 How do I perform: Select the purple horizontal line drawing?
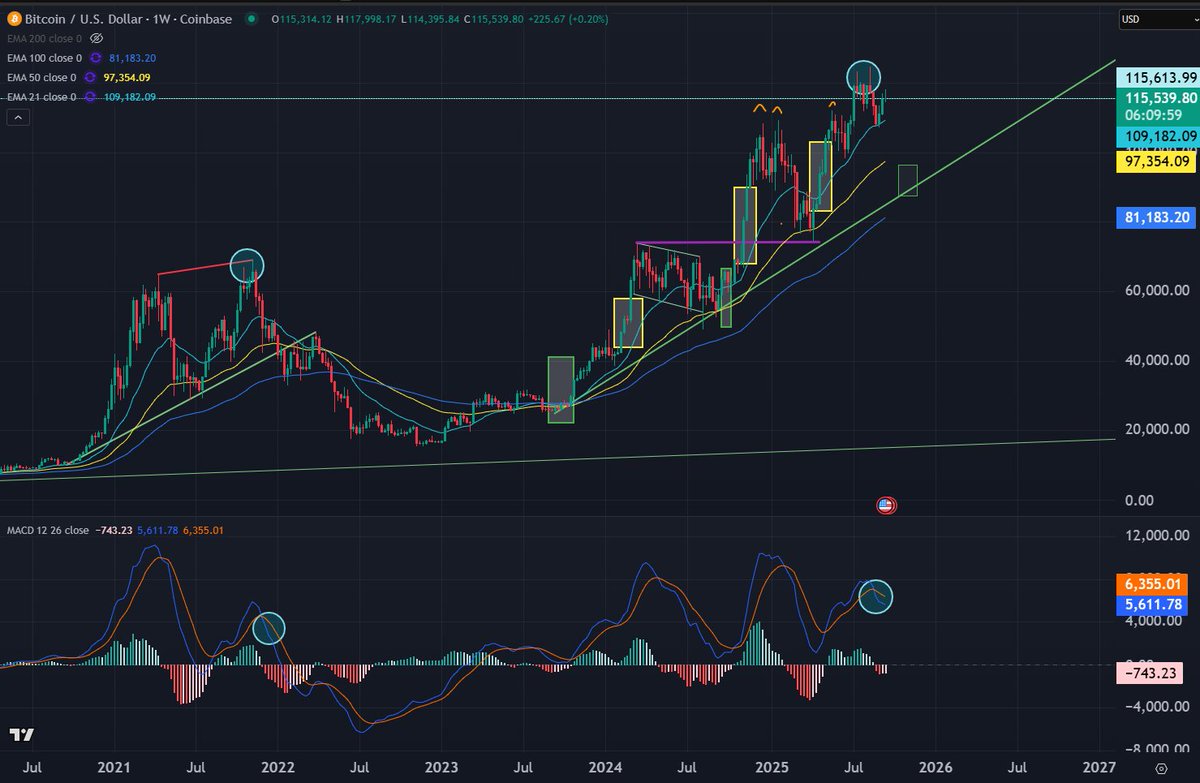(728, 242)
